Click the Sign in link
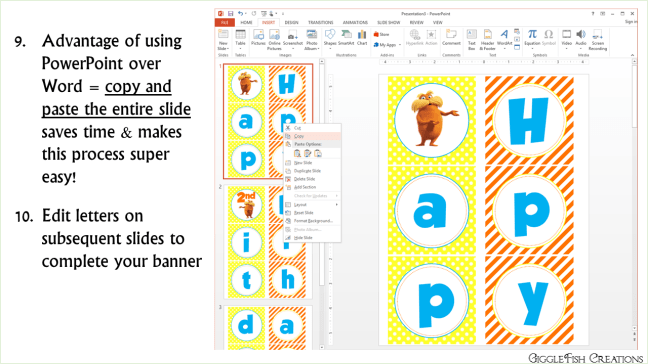Viewport: 648px width, 364px height. (631, 22)
